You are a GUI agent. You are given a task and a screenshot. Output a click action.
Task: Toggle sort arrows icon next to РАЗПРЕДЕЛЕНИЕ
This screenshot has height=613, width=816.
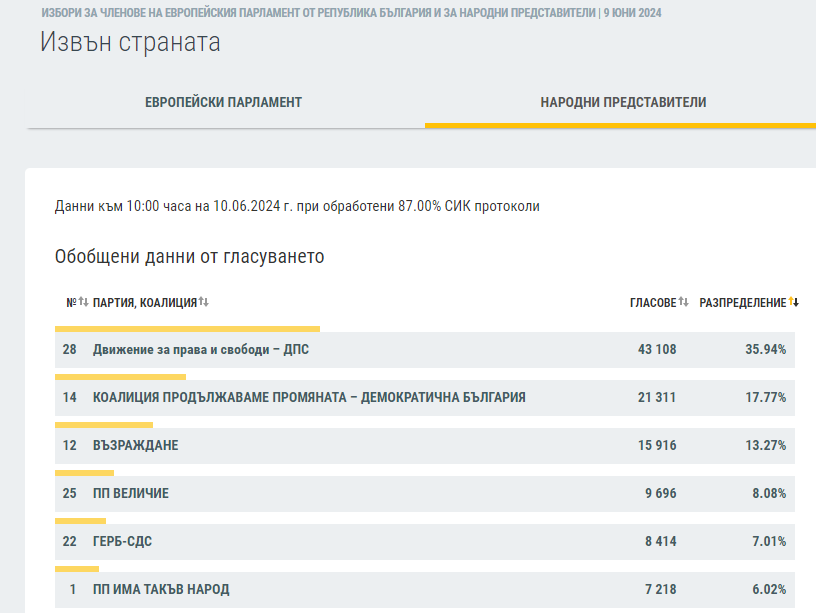[795, 302]
